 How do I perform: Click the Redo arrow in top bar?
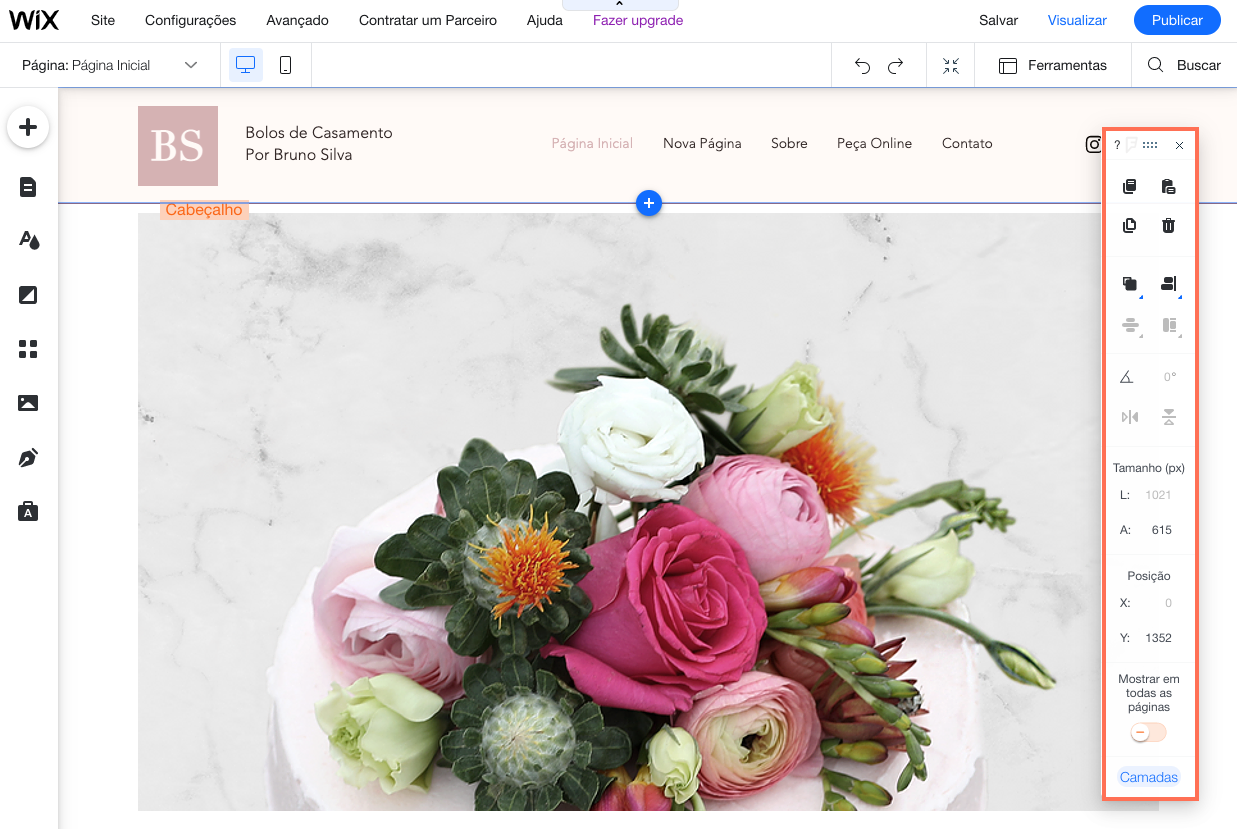point(896,66)
